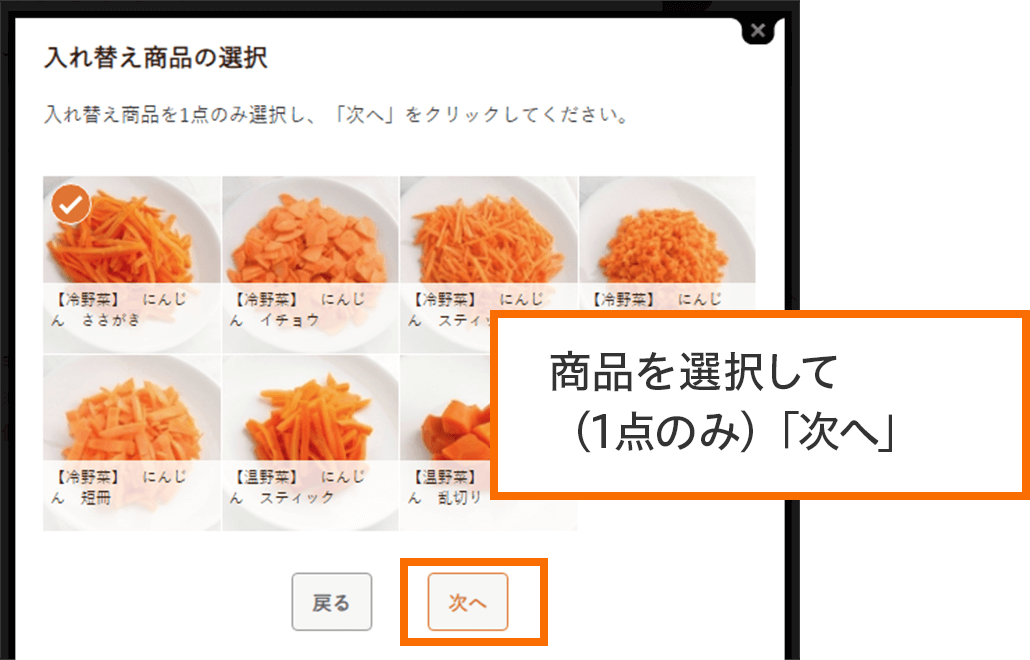Screen dimensions: 1030x660
Task: Pick the finely diced carrot photo
Action: [x=667, y=231]
